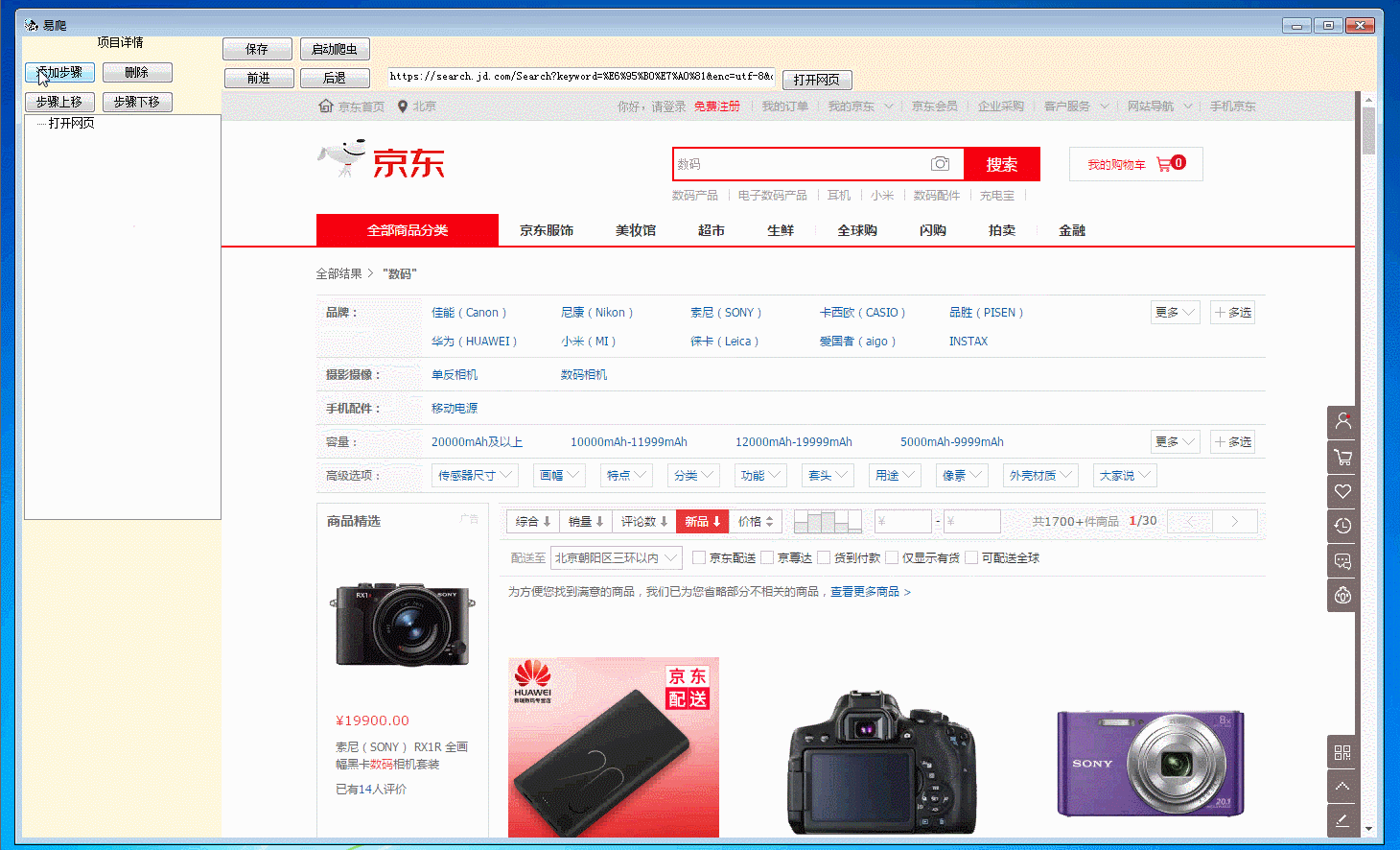The image size is (1400, 850).
Task: Open the 画幅 dropdown
Action: pos(560,475)
